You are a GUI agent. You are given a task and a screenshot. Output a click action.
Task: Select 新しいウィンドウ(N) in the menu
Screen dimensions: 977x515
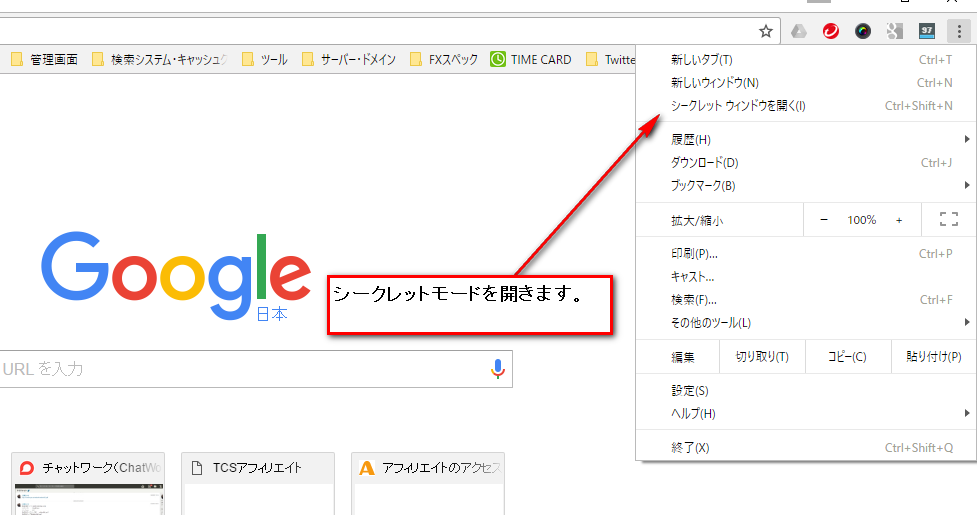click(x=806, y=83)
